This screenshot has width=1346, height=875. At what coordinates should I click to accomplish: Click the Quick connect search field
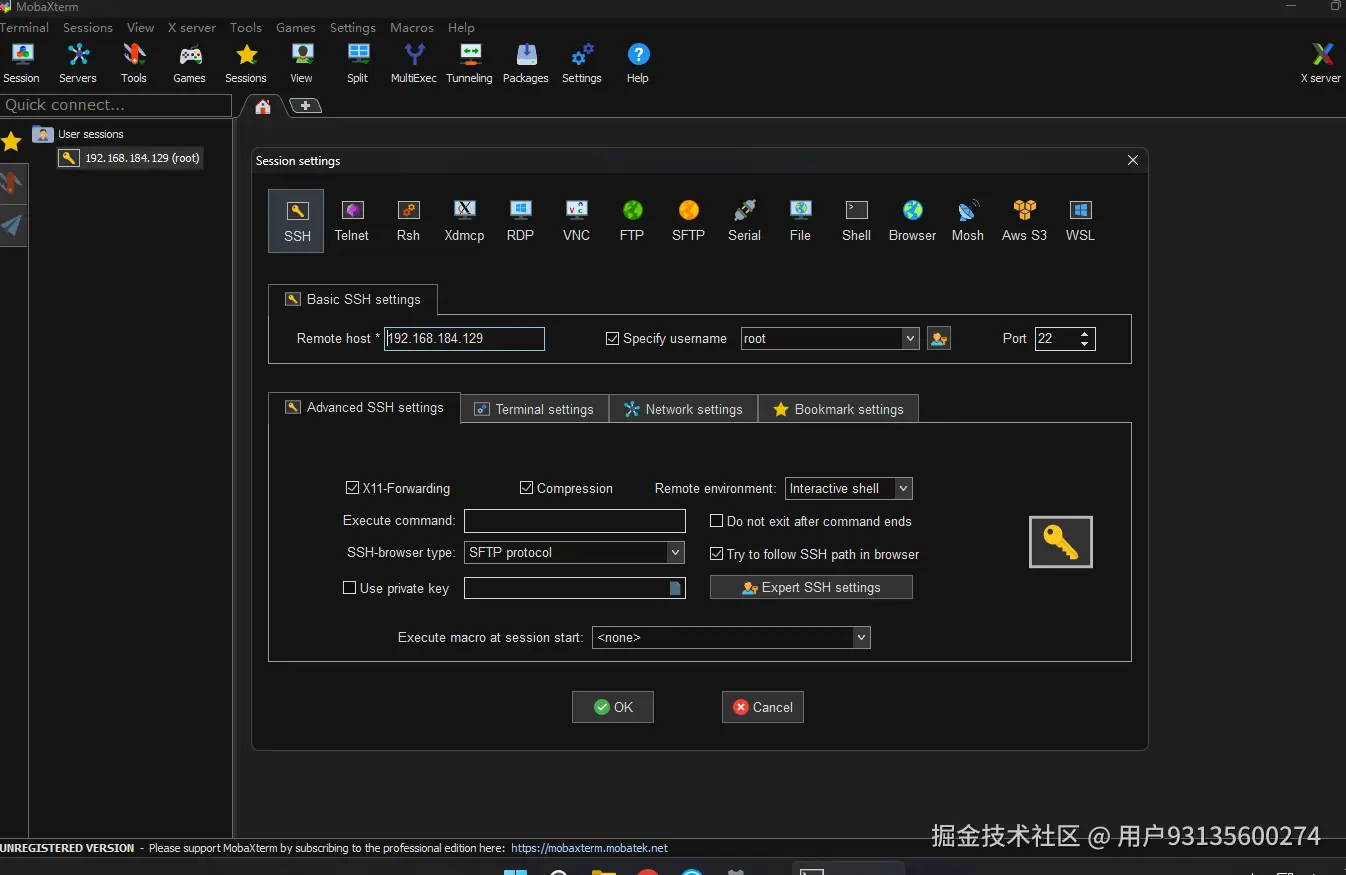[x=116, y=105]
